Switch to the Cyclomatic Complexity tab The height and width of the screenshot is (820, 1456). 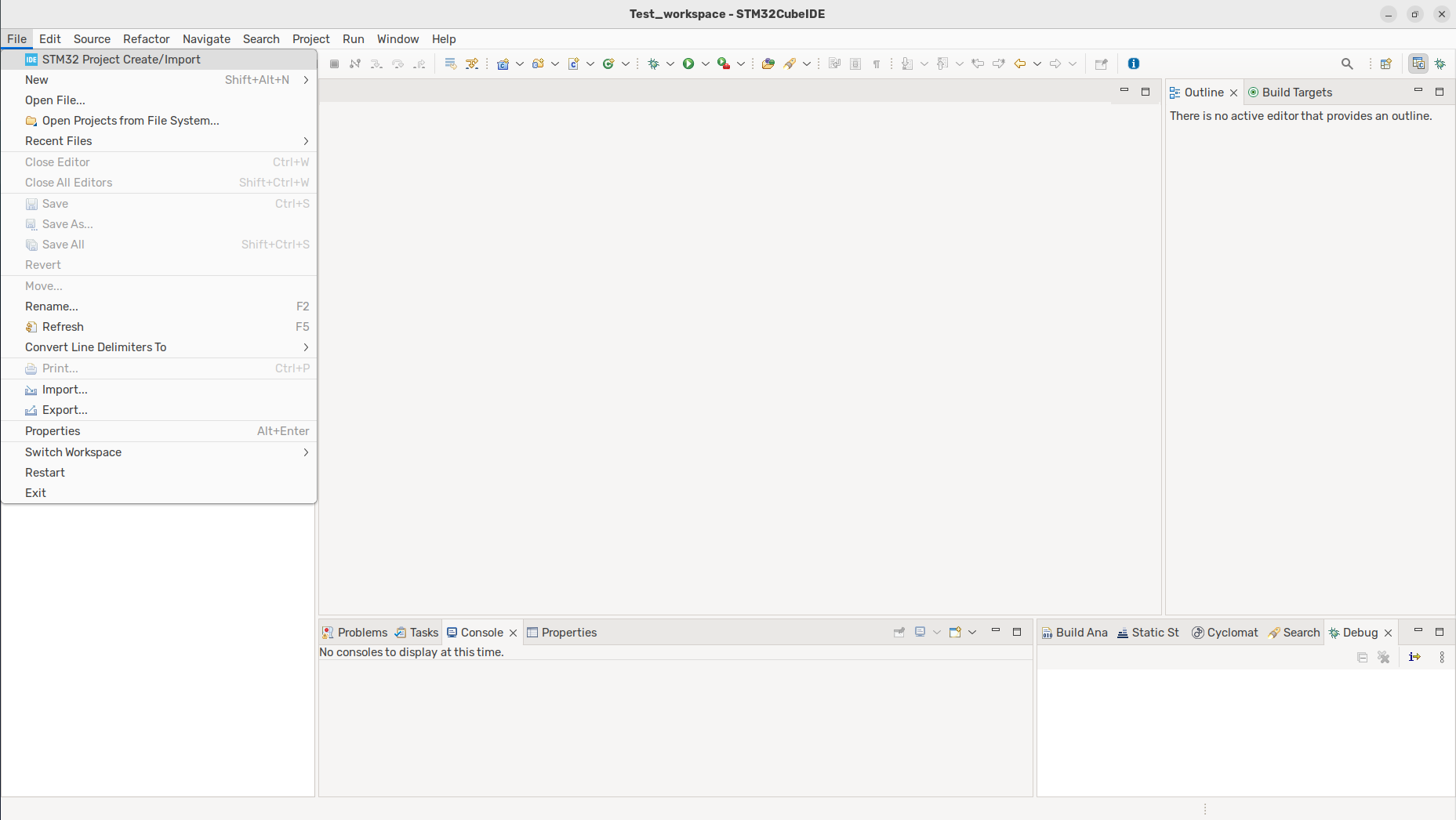tap(1225, 633)
